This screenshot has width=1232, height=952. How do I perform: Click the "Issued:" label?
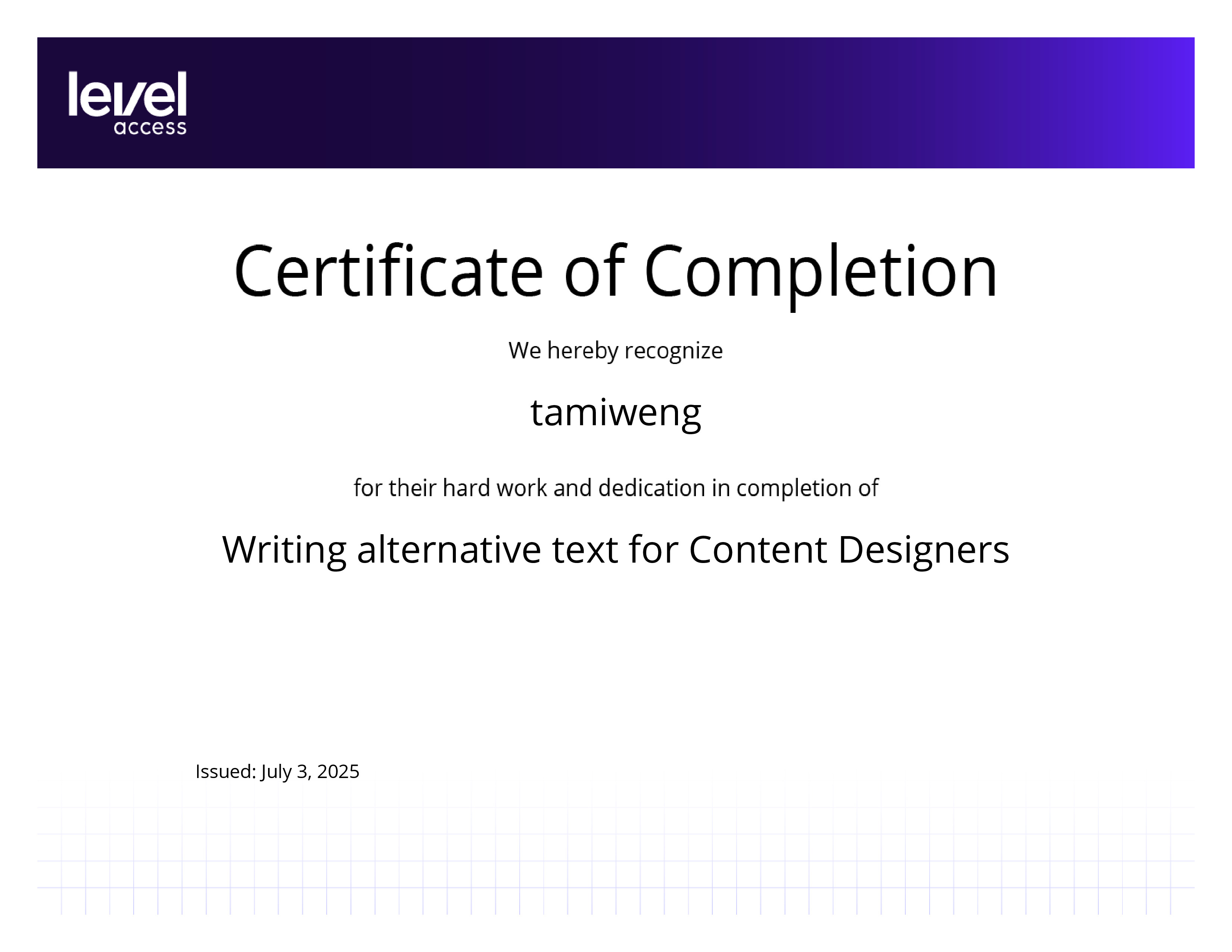point(225,772)
